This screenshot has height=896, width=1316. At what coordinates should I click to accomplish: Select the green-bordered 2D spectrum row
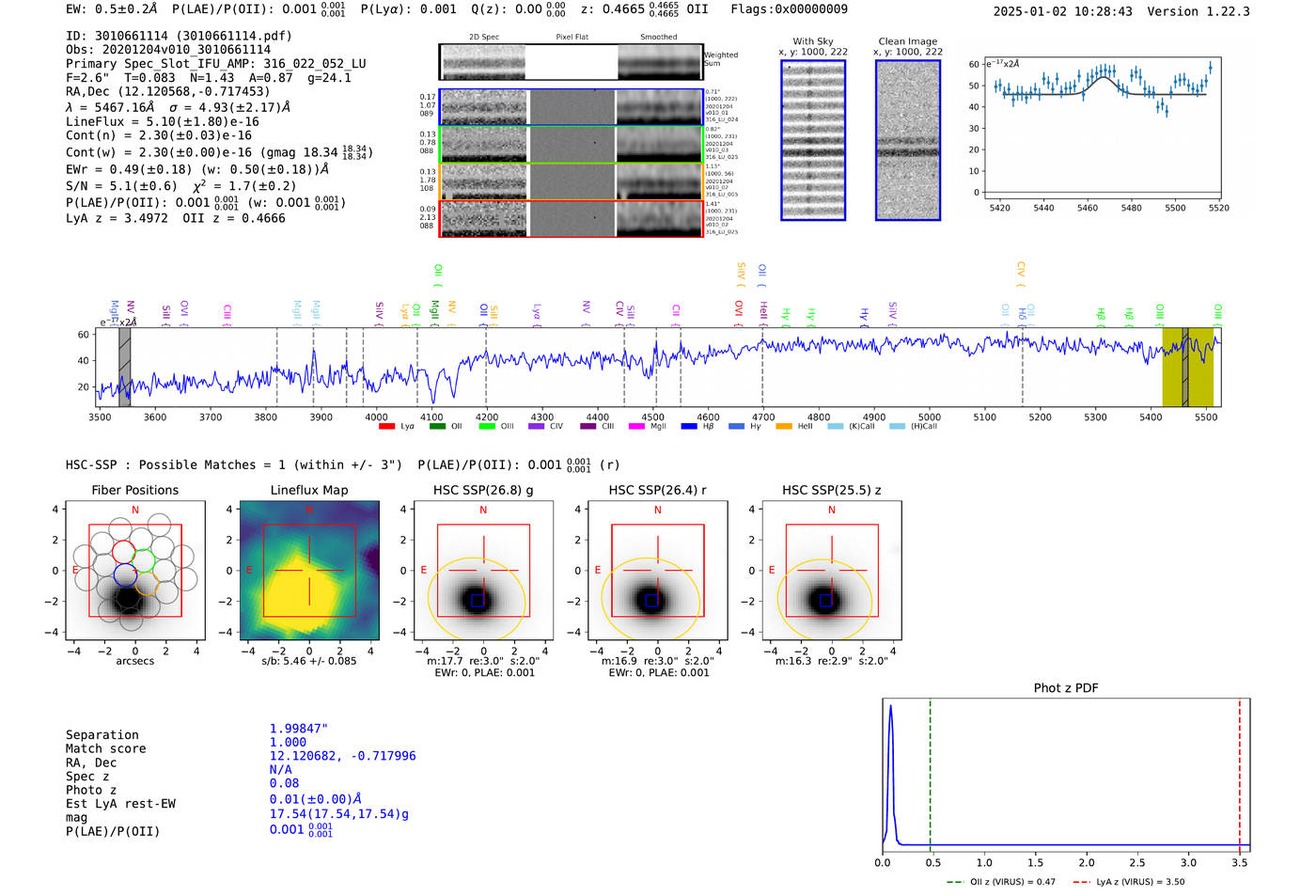click(x=572, y=145)
